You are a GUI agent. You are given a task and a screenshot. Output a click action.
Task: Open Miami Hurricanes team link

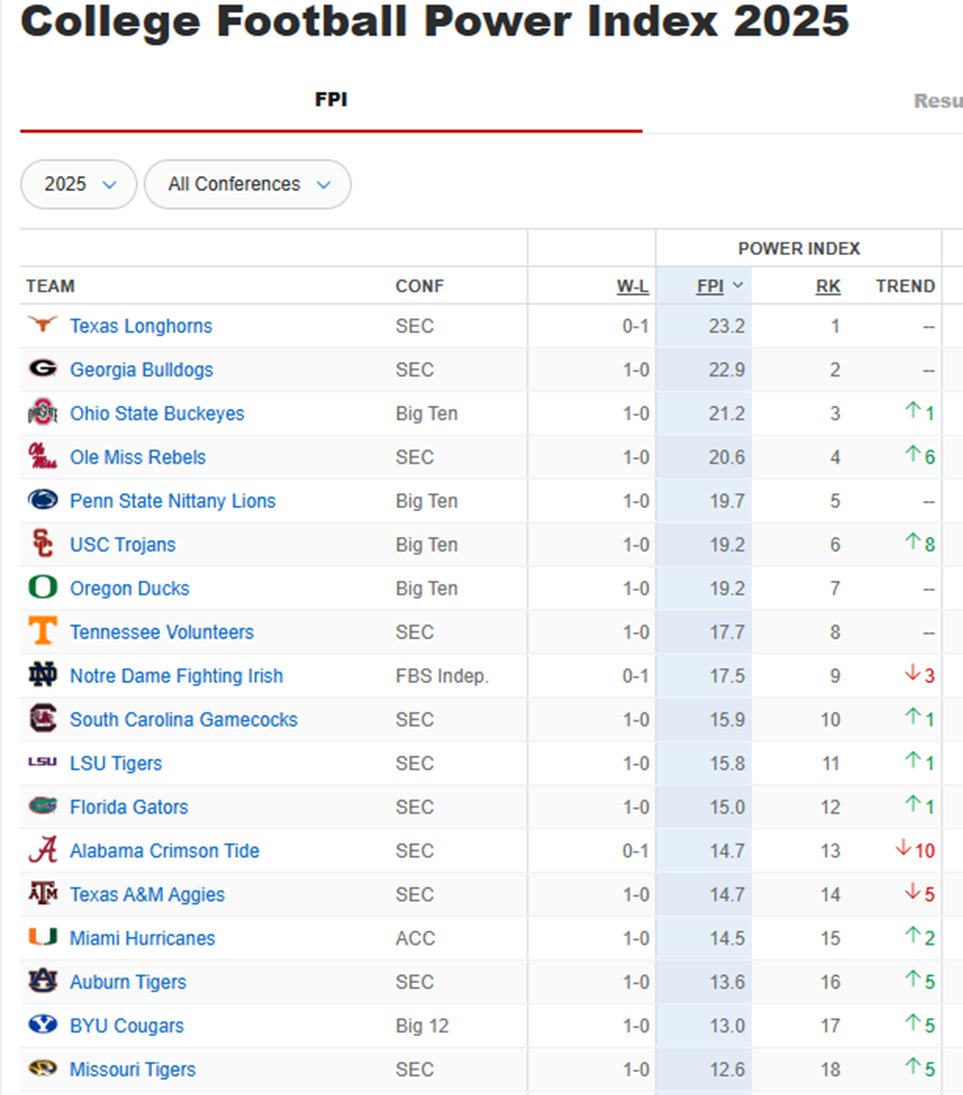click(142, 939)
